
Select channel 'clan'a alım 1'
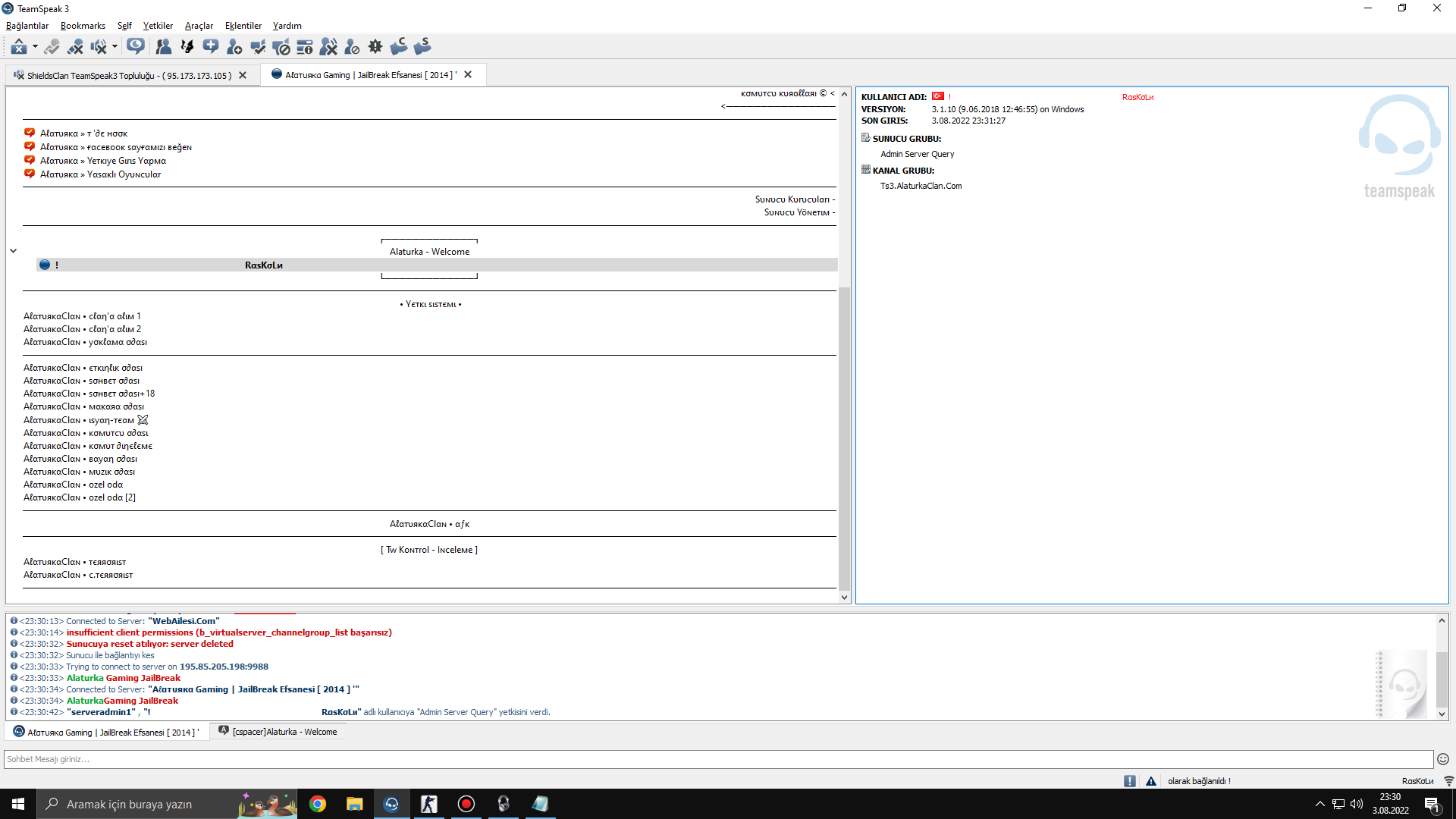click(x=82, y=316)
